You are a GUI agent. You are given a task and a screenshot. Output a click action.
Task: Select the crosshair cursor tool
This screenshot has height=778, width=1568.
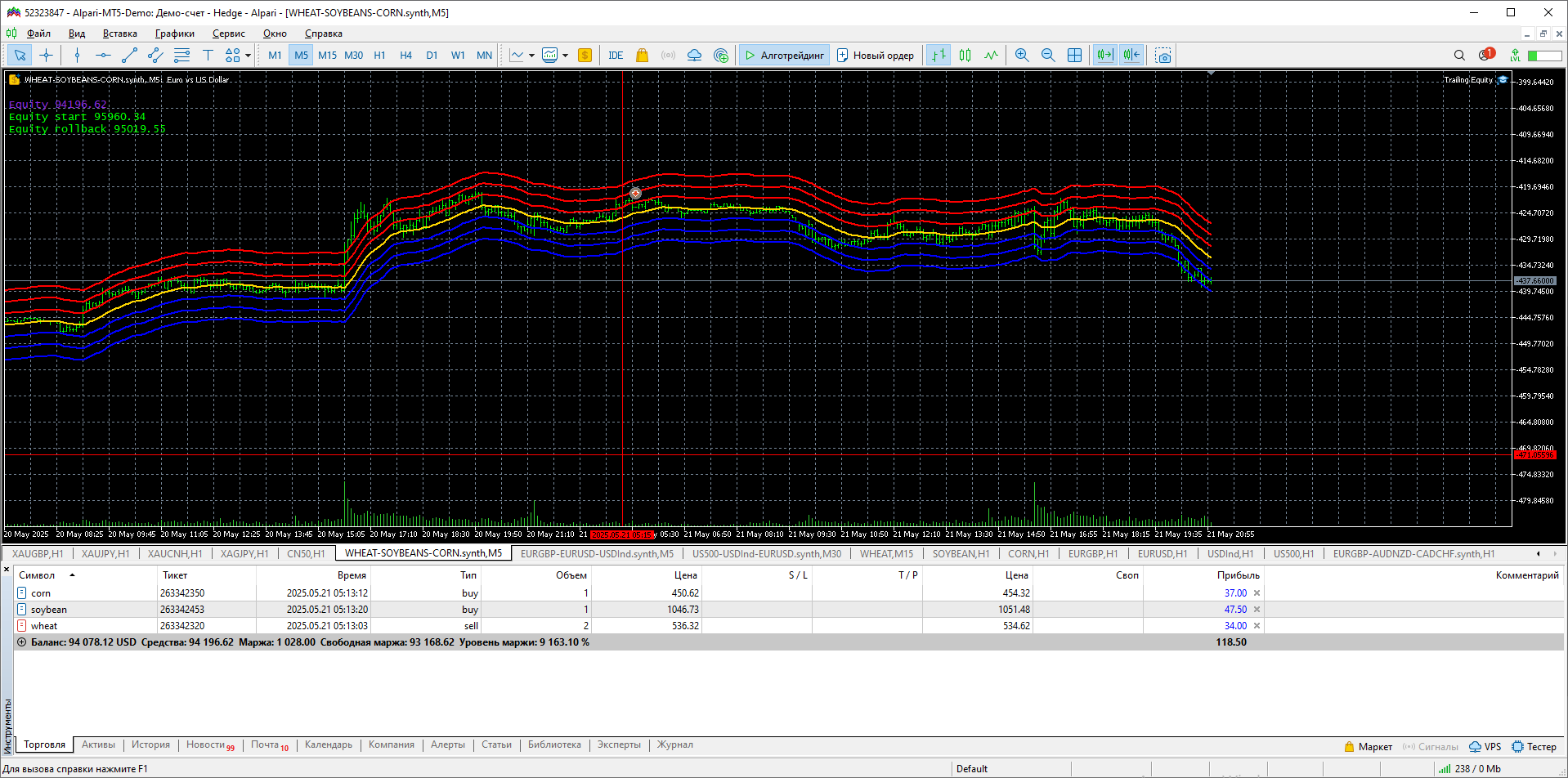point(47,56)
